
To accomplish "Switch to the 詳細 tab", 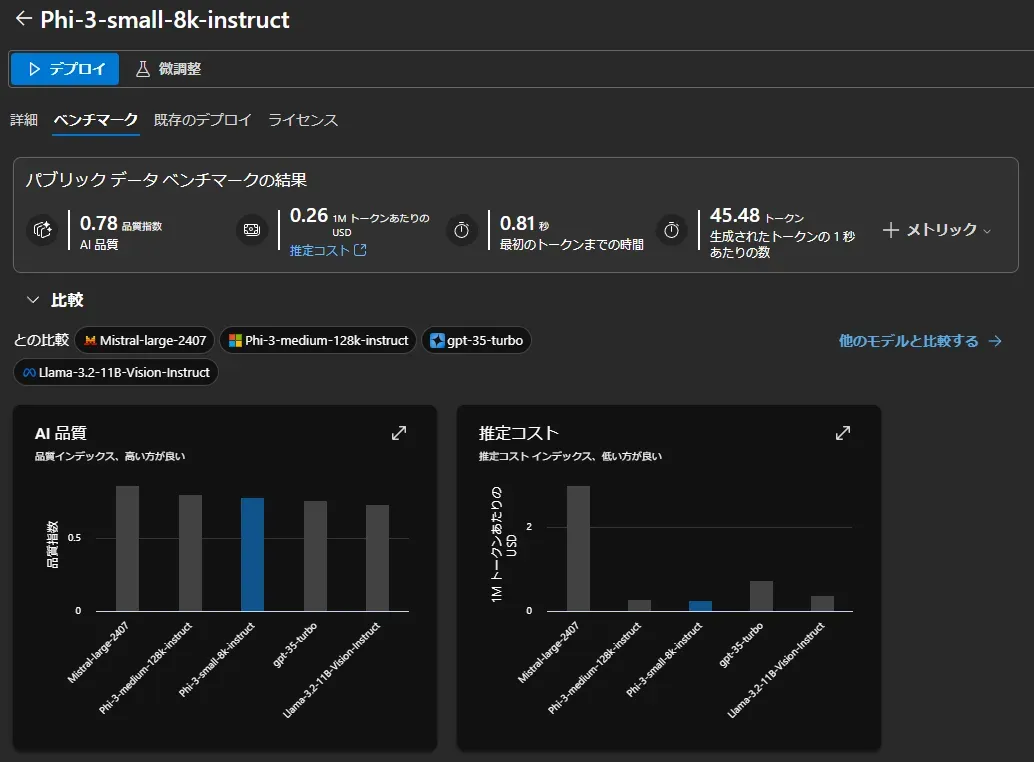I will click(24, 119).
